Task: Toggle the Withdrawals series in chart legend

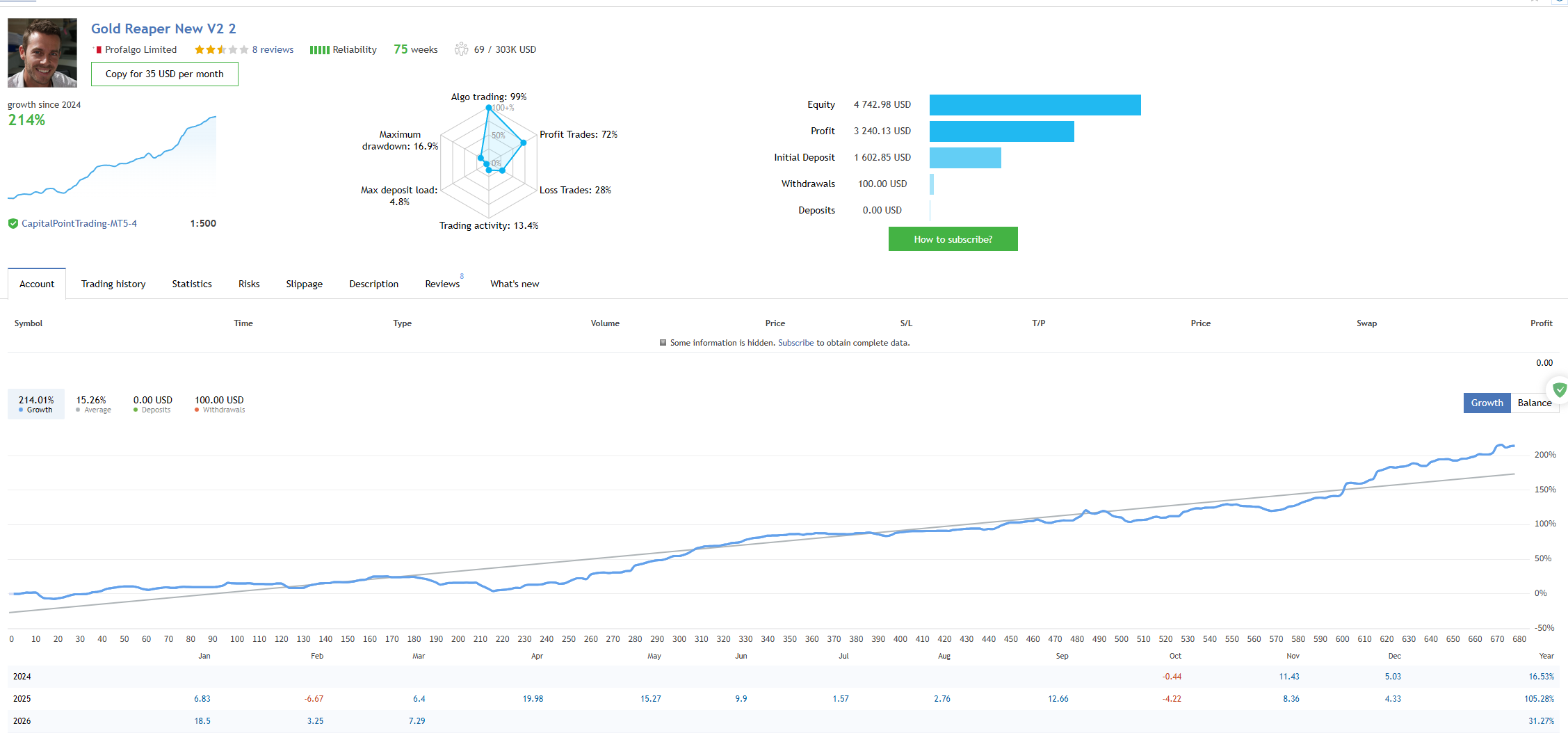Action: tap(219, 404)
